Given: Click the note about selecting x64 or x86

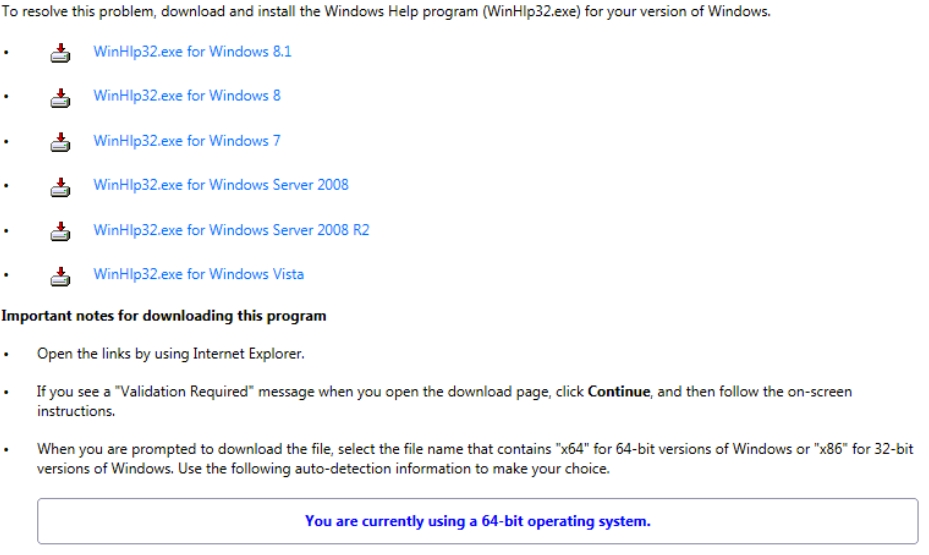Looking at the screenshot, I should click(475, 459).
